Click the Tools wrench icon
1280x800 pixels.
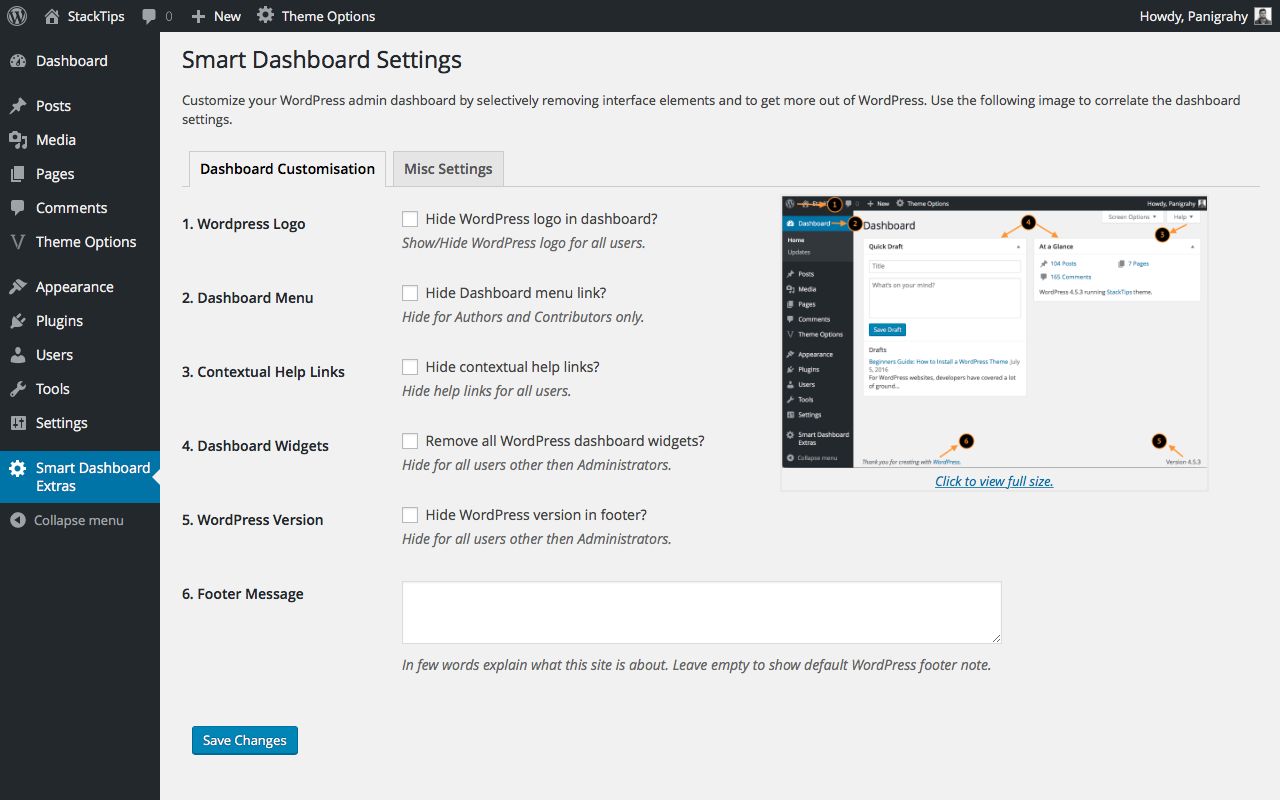18,389
